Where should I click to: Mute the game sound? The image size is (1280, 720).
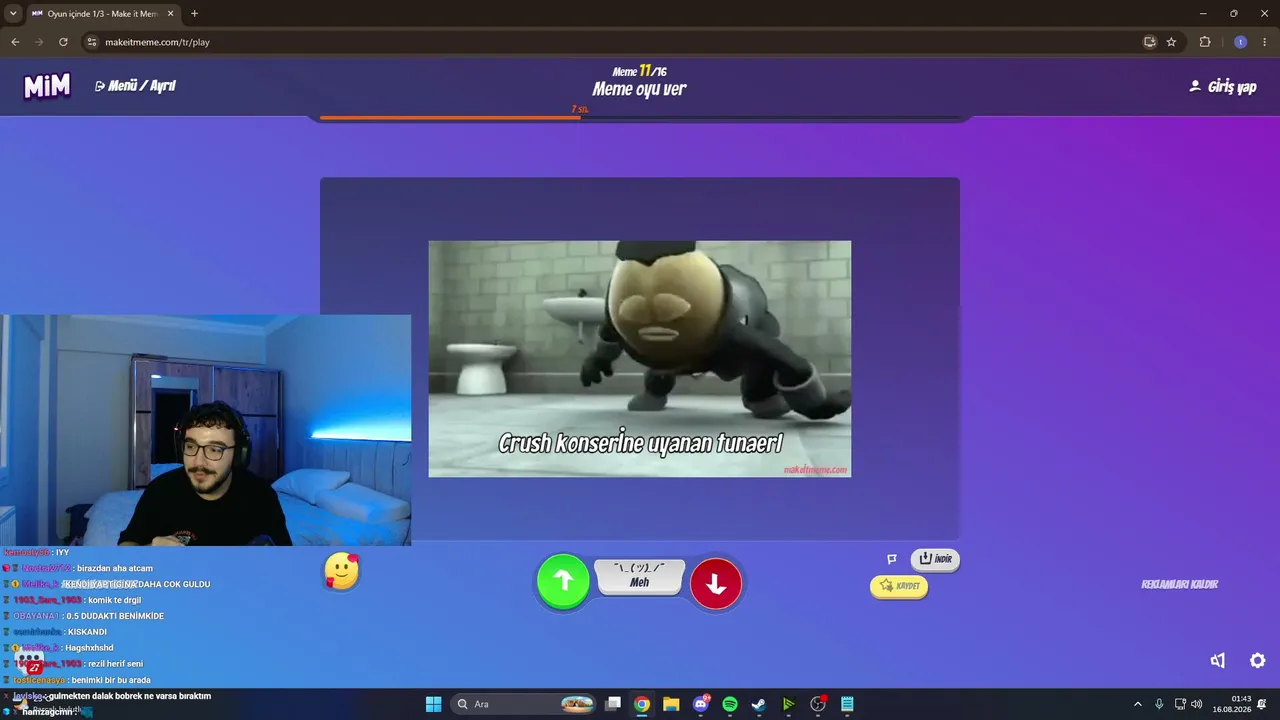tap(1218, 661)
